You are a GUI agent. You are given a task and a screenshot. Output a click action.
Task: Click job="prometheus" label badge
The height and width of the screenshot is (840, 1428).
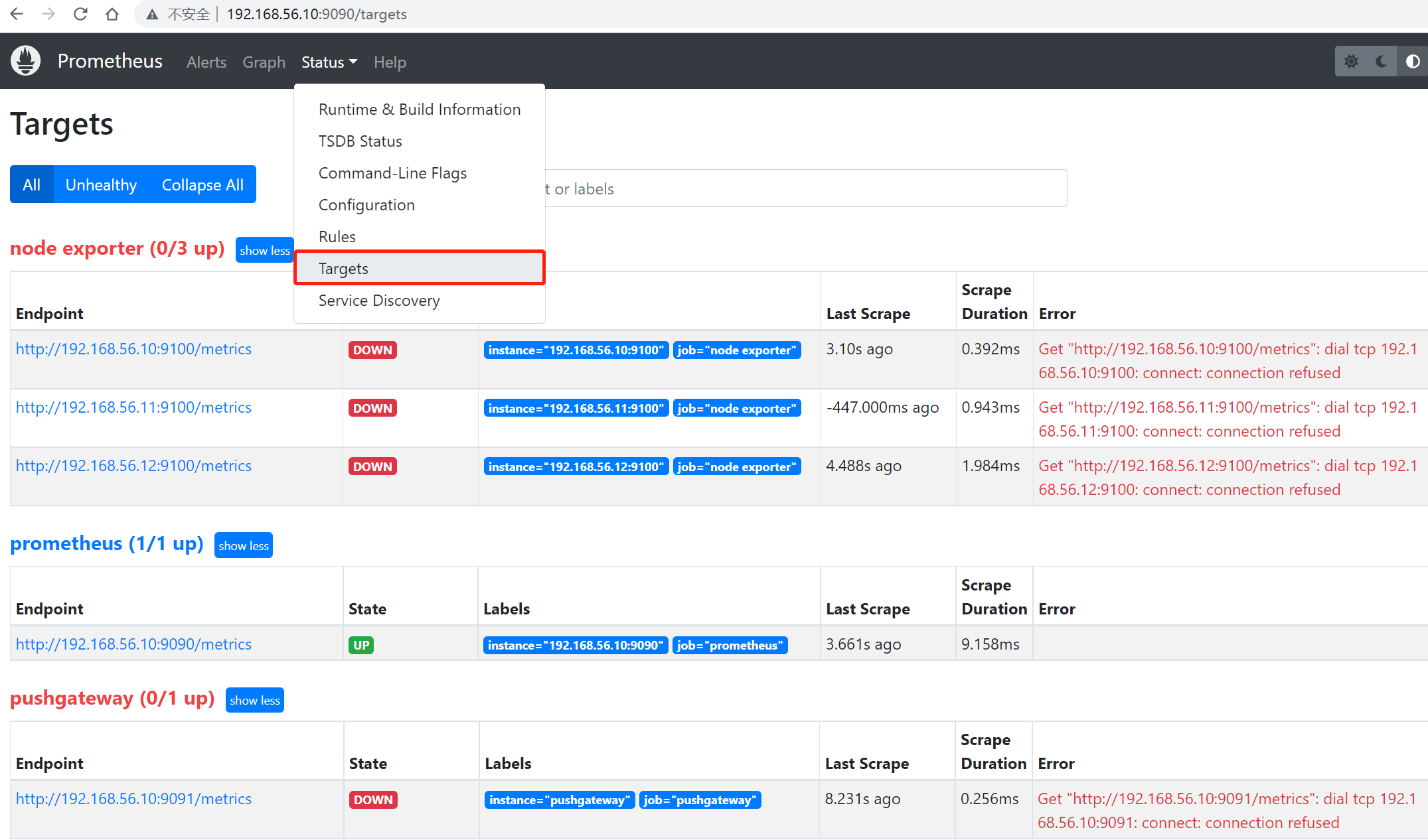(730, 645)
